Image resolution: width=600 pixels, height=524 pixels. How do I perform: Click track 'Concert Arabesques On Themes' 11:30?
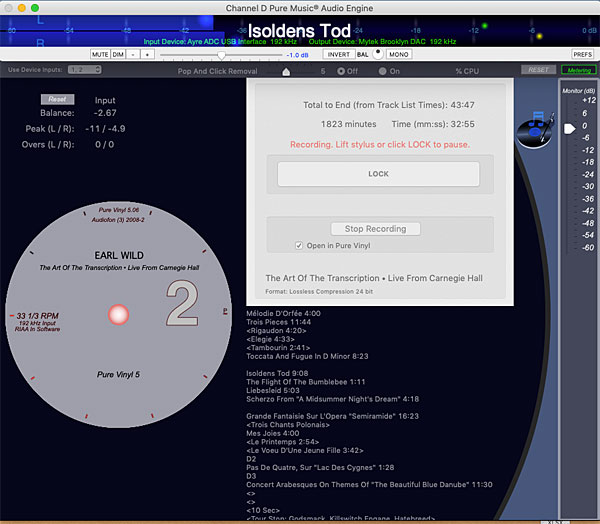pyautogui.click(x=369, y=485)
